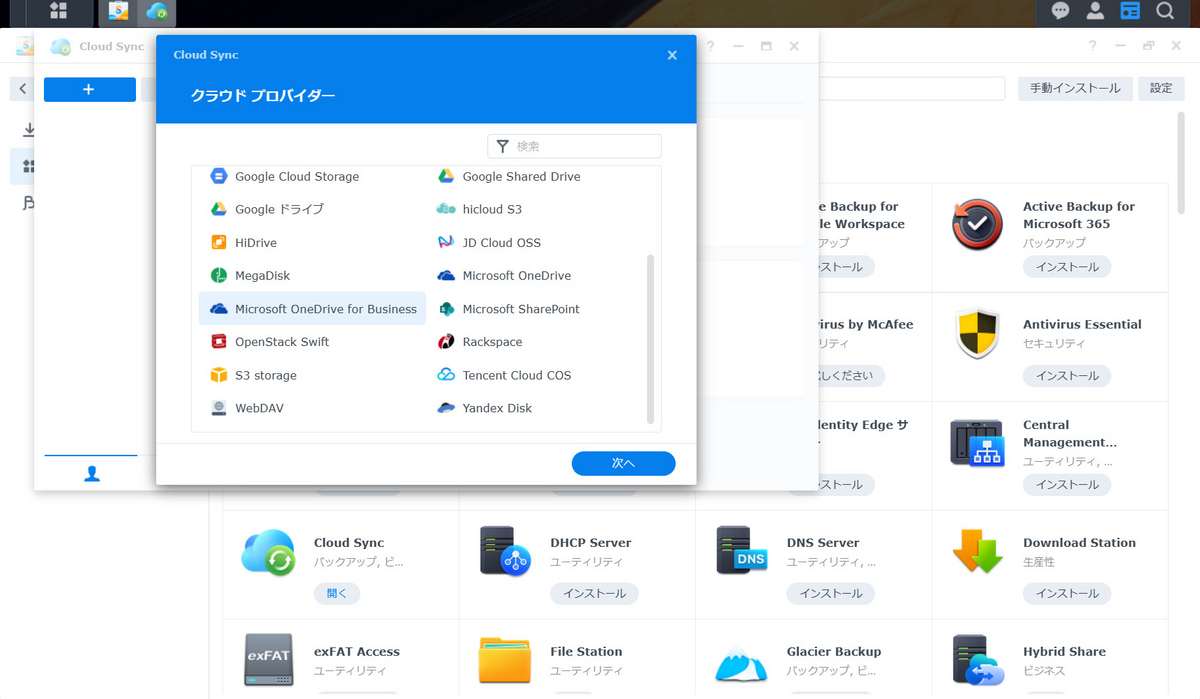This screenshot has height=699, width=1200.
Task: Open DNS Server package icon
Action: (741, 551)
